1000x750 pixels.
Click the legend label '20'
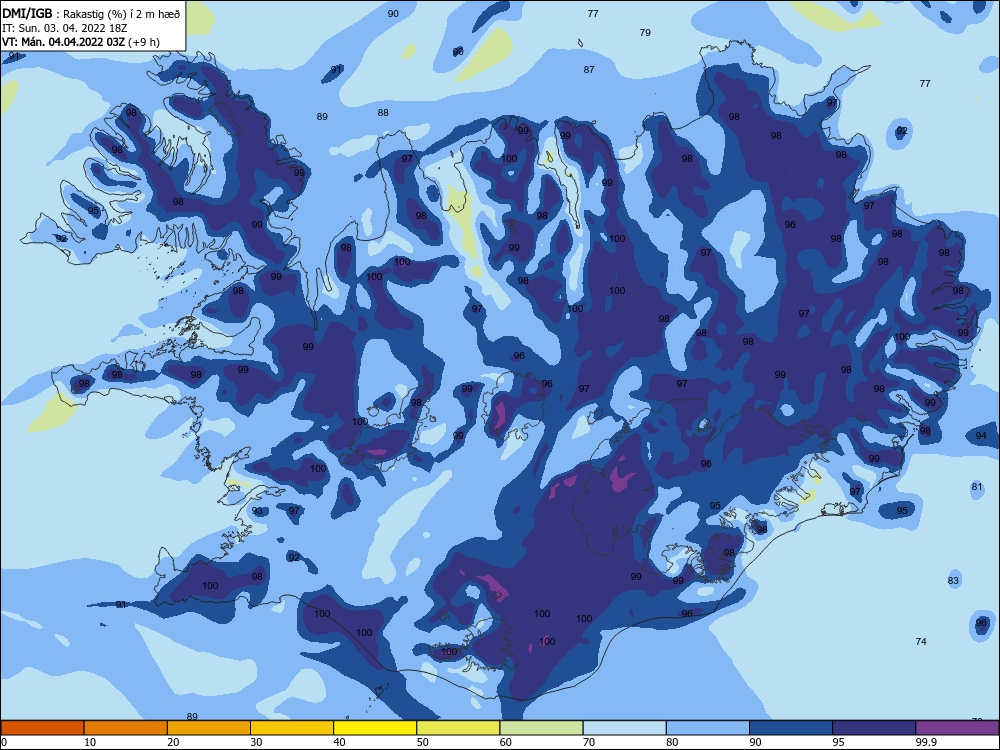point(173,742)
